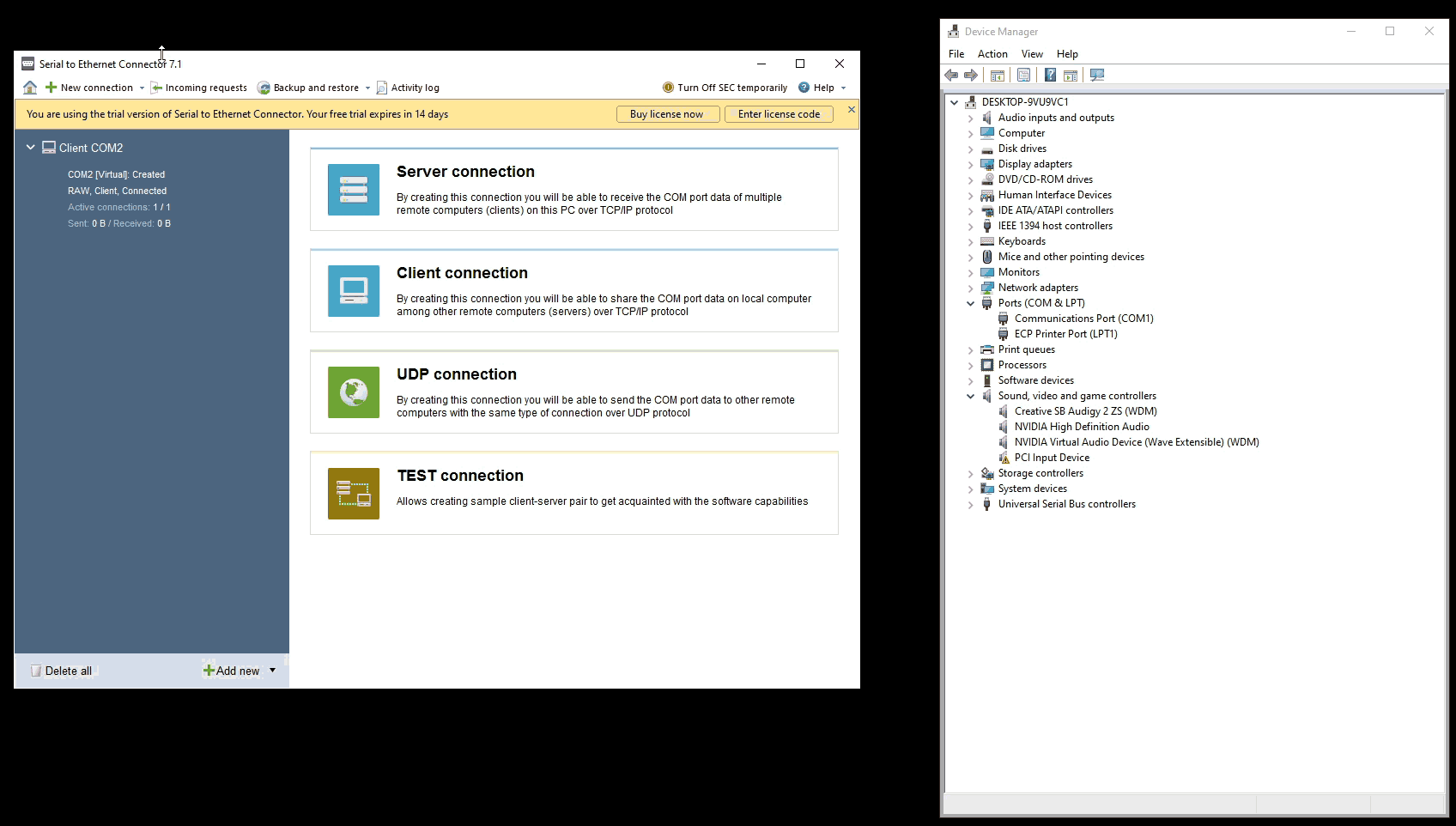Open the UDP connection heading
This screenshot has width=1456, height=826.
click(x=457, y=374)
